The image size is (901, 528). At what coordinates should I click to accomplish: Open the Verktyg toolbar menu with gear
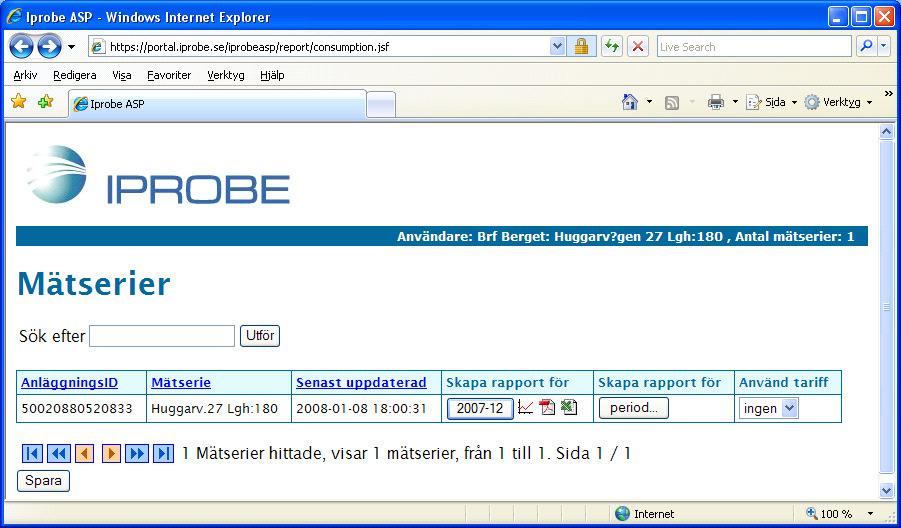(838, 102)
